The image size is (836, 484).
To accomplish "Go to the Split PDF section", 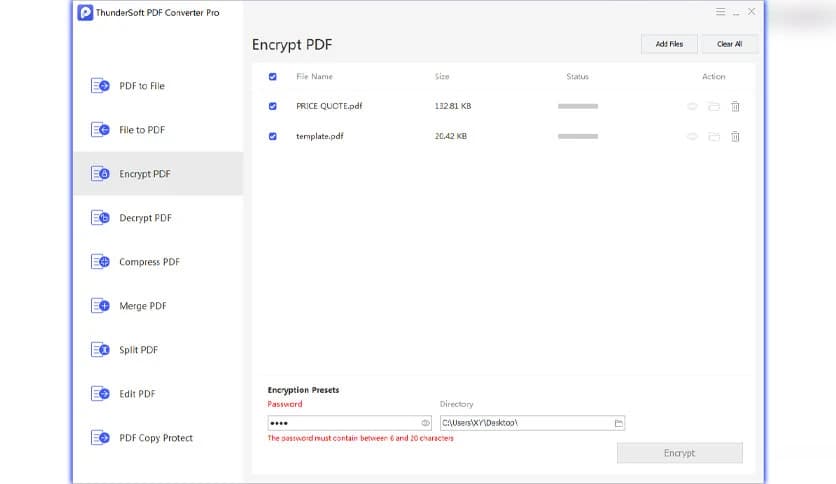I will (x=158, y=350).
